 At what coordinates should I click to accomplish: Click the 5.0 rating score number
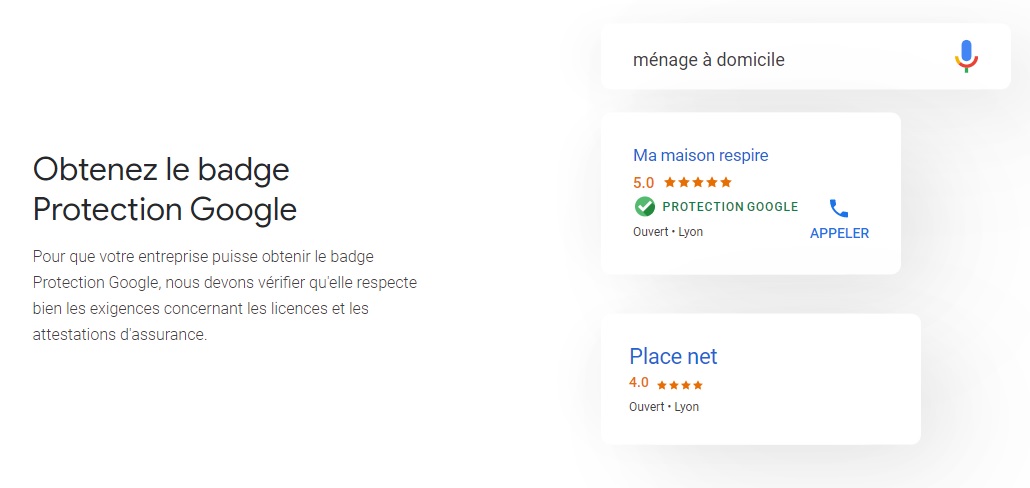[x=643, y=183]
